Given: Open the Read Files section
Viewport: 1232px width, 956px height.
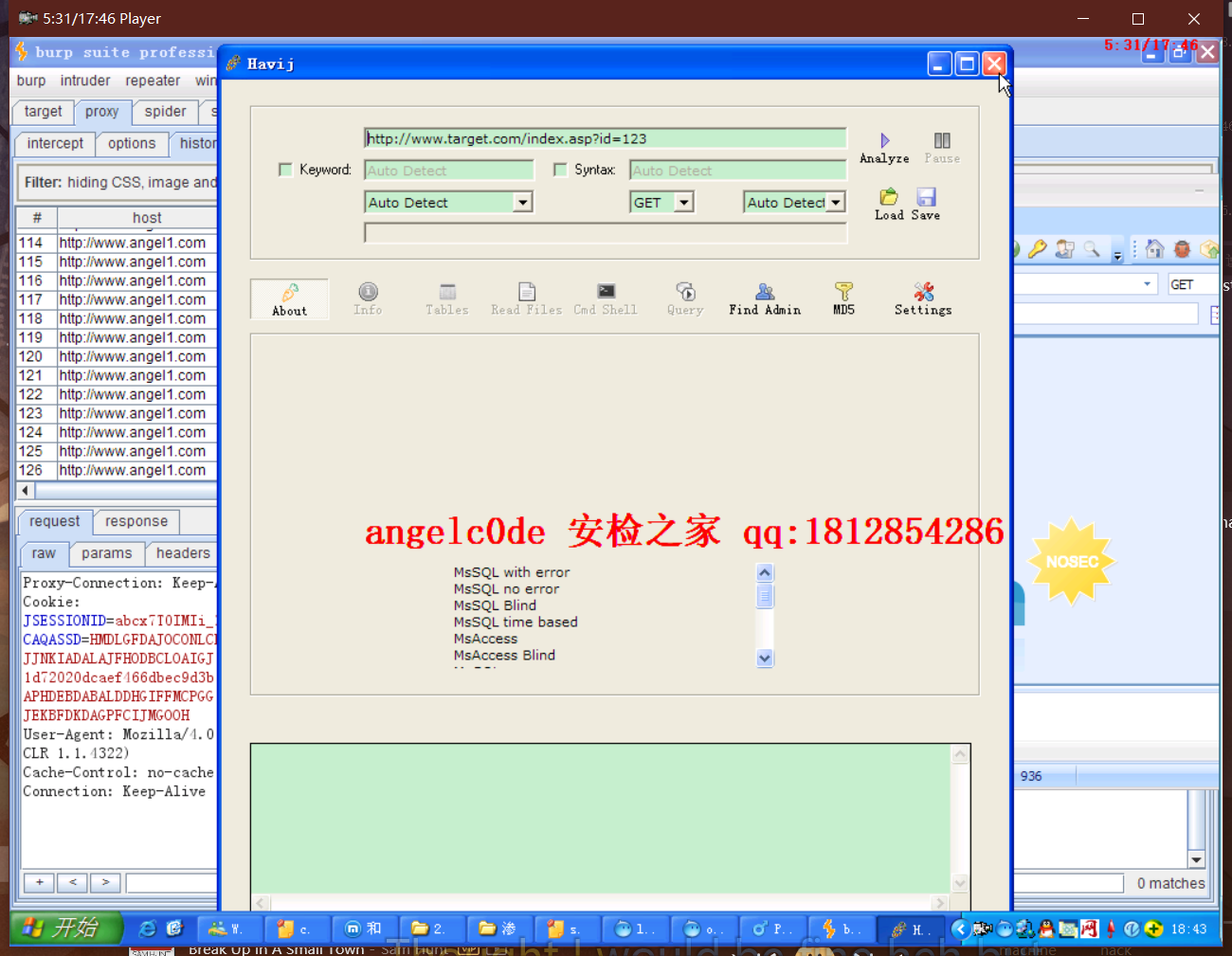Looking at the screenshot, I should coord(526,299).
